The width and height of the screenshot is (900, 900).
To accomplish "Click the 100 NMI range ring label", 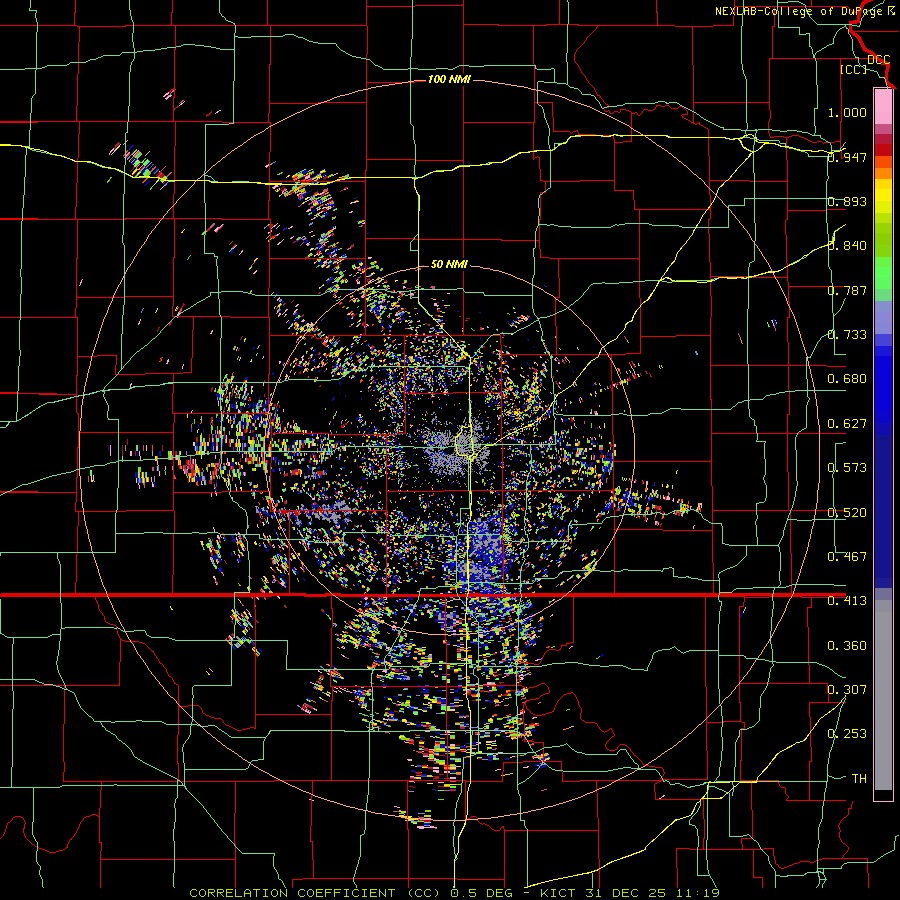I will pyautogui.click(x=449, y=79).
